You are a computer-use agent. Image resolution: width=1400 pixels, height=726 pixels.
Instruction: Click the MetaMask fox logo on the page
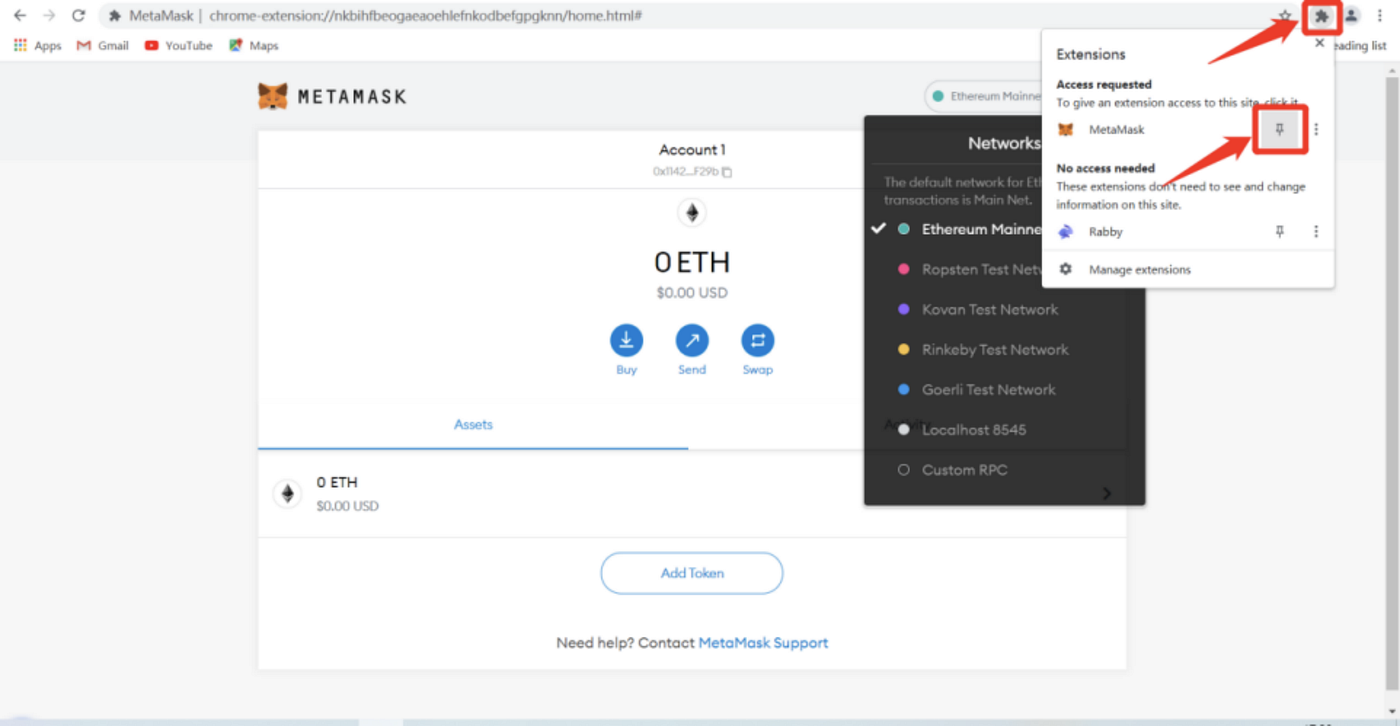(273, 96)
